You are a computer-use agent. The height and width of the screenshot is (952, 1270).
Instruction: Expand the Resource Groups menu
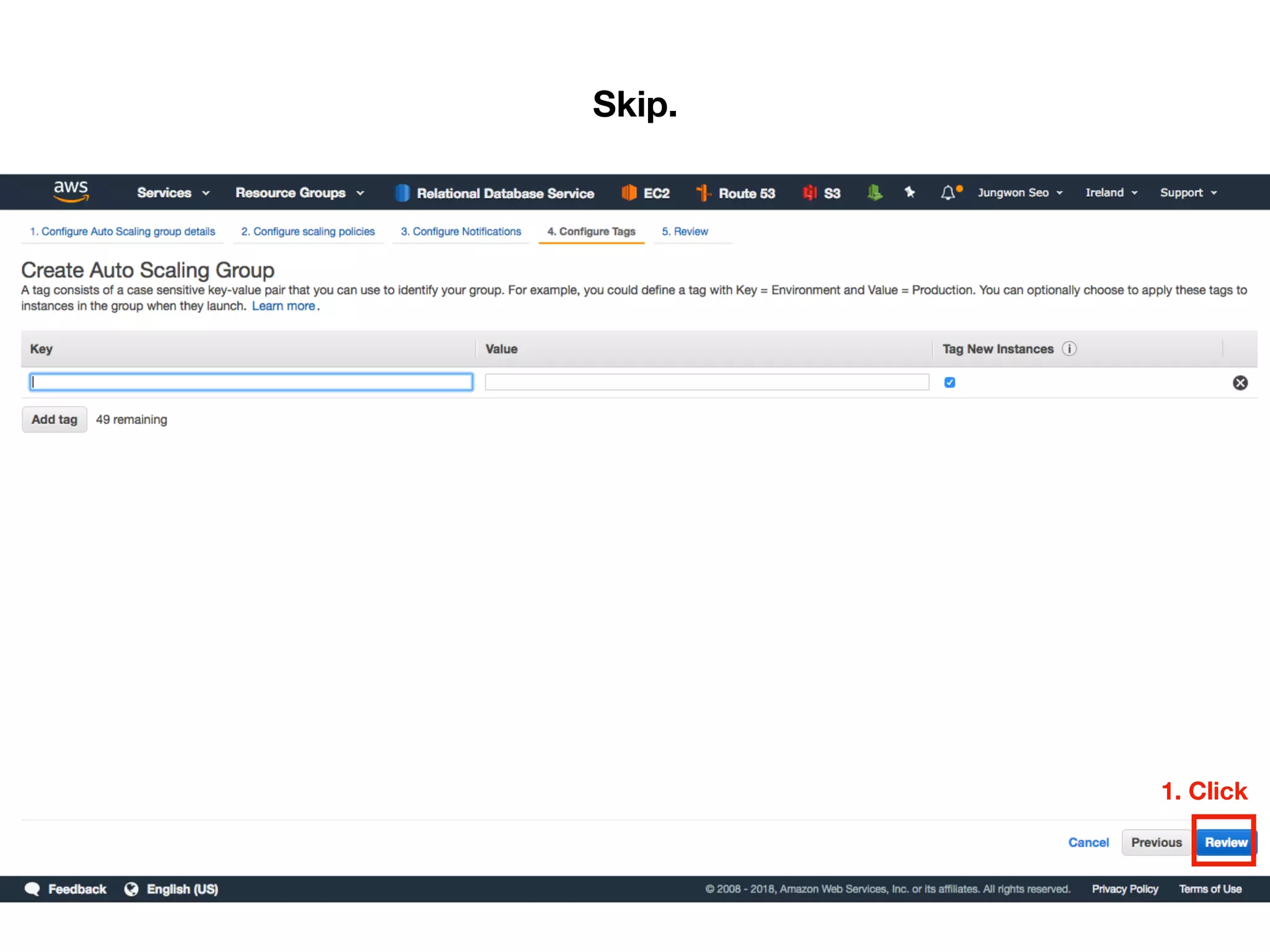click(300, 193)
